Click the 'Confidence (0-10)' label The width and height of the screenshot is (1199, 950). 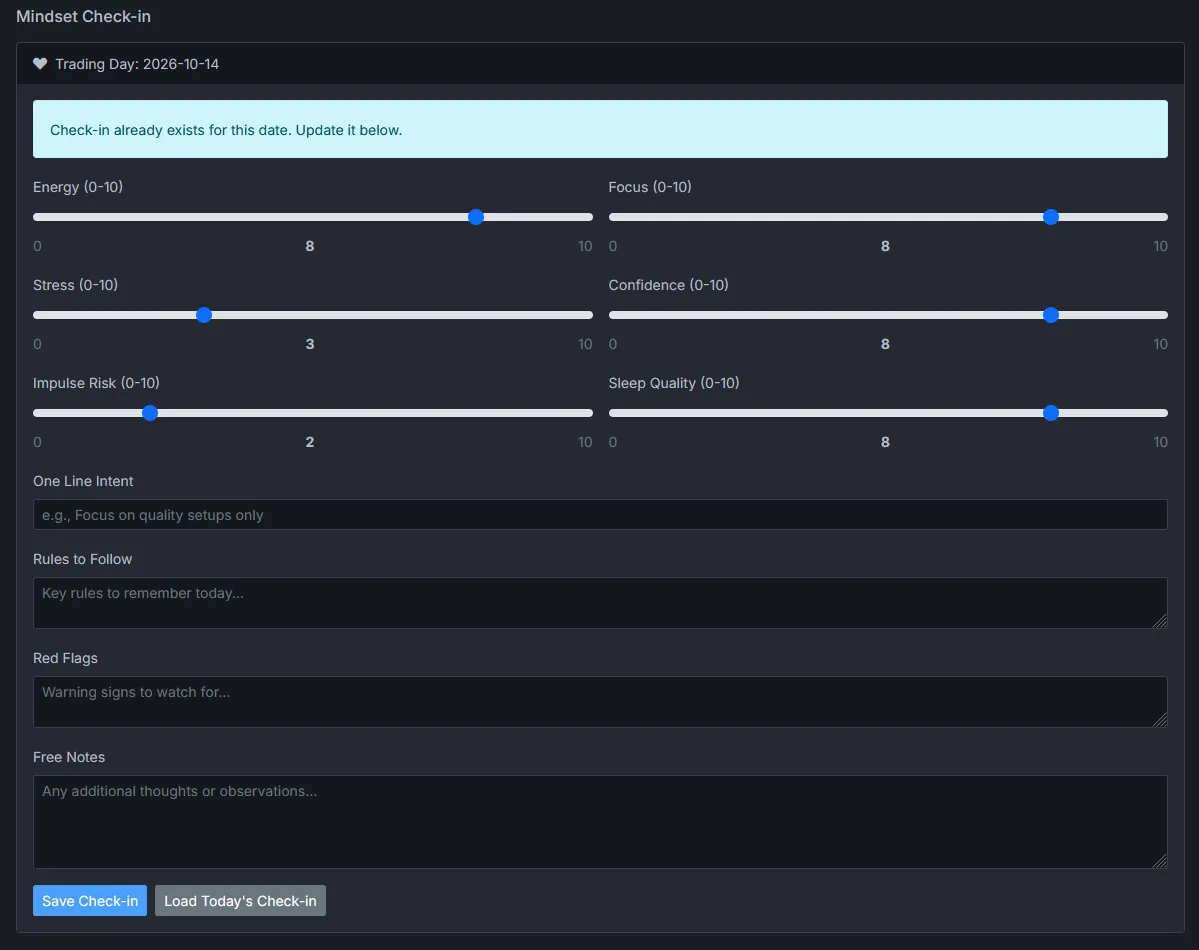click(668, 285)
